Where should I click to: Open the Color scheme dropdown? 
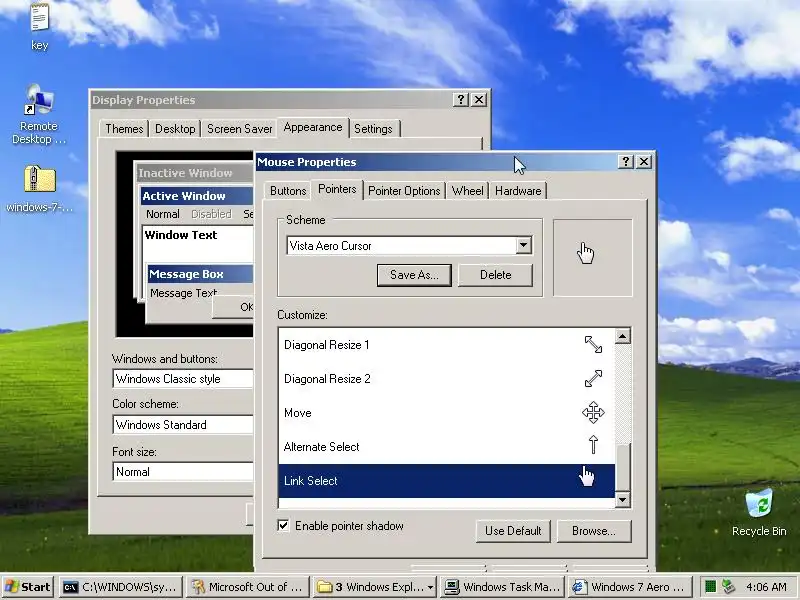coord(183,424)
